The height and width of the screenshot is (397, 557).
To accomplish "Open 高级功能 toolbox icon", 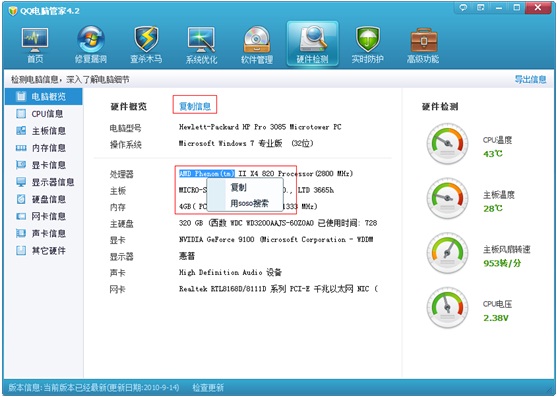I will tap(423, 45).
